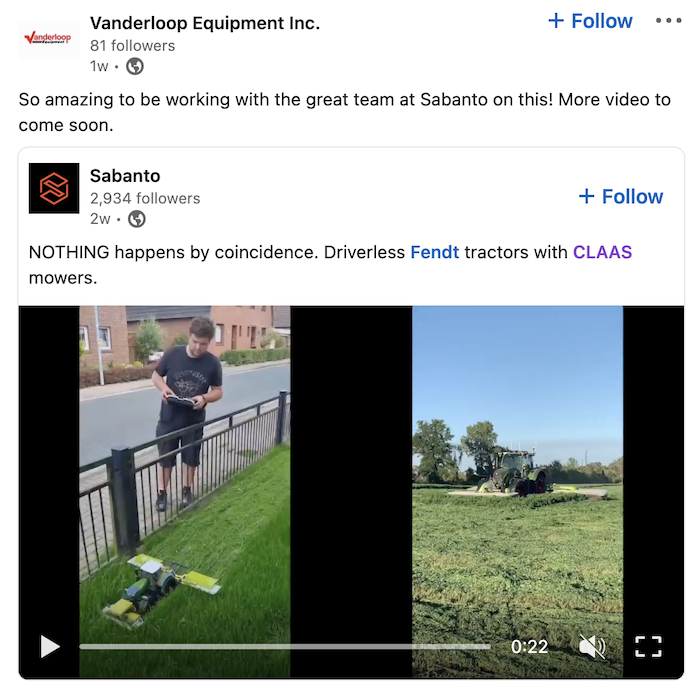This screenshot has width=700, height=700.
Task: Play the video
Action: [50, 646]
